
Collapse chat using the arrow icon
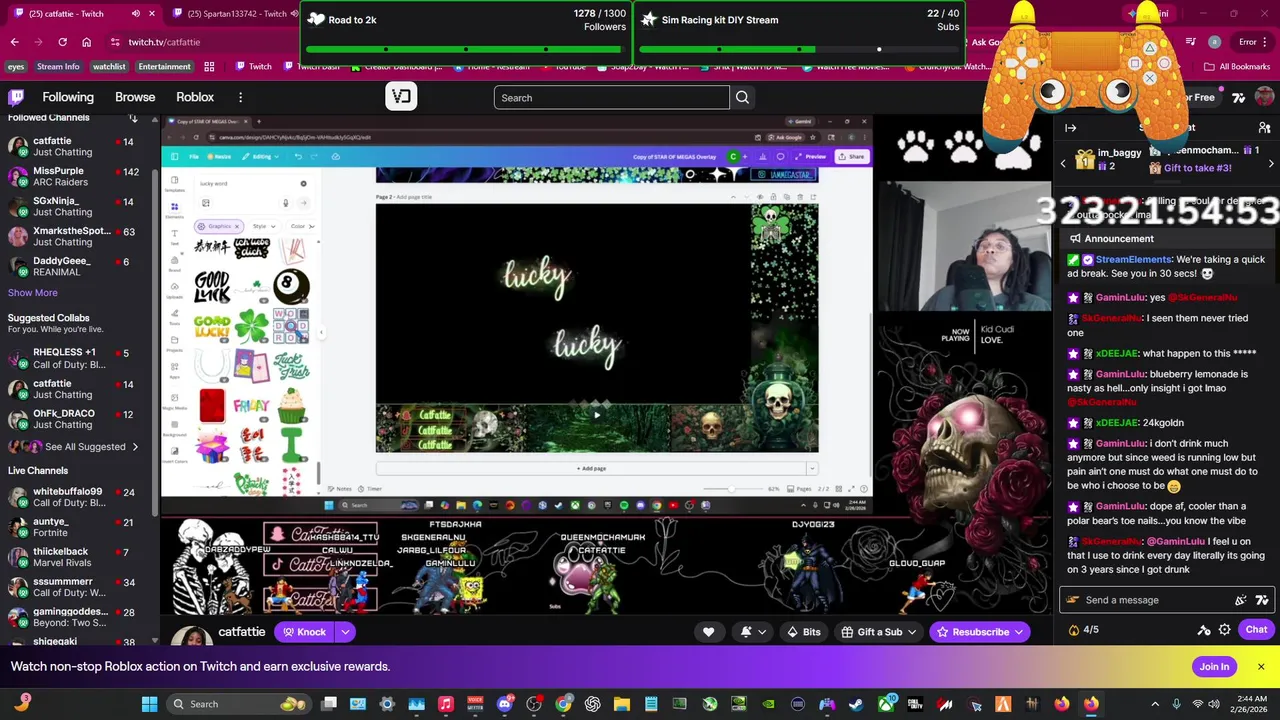click(x=1070, y=128)
